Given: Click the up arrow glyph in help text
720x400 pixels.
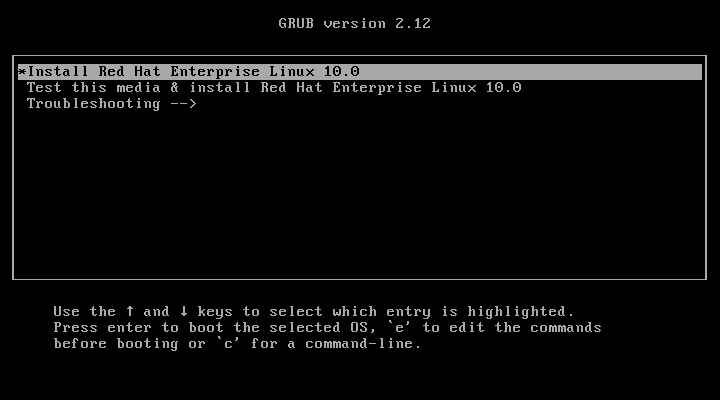Looking at the screenshot, I should tap(130, 311).
